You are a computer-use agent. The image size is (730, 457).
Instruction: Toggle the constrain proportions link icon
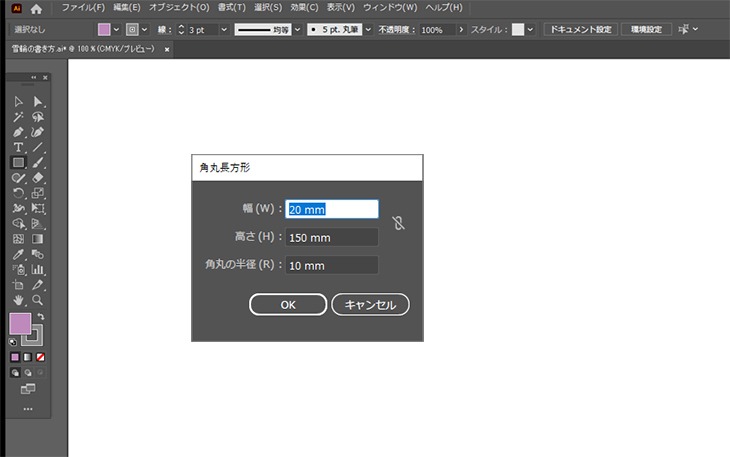[398, 223]
